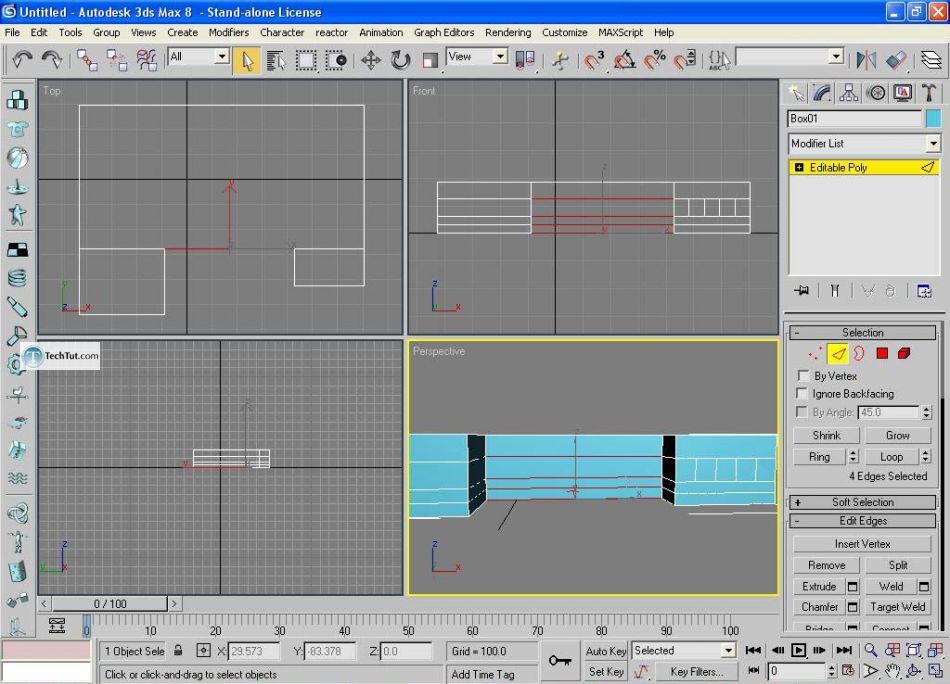Open the Customize menu
This screenshot has width=950, height=684.
tap(564, 33)
